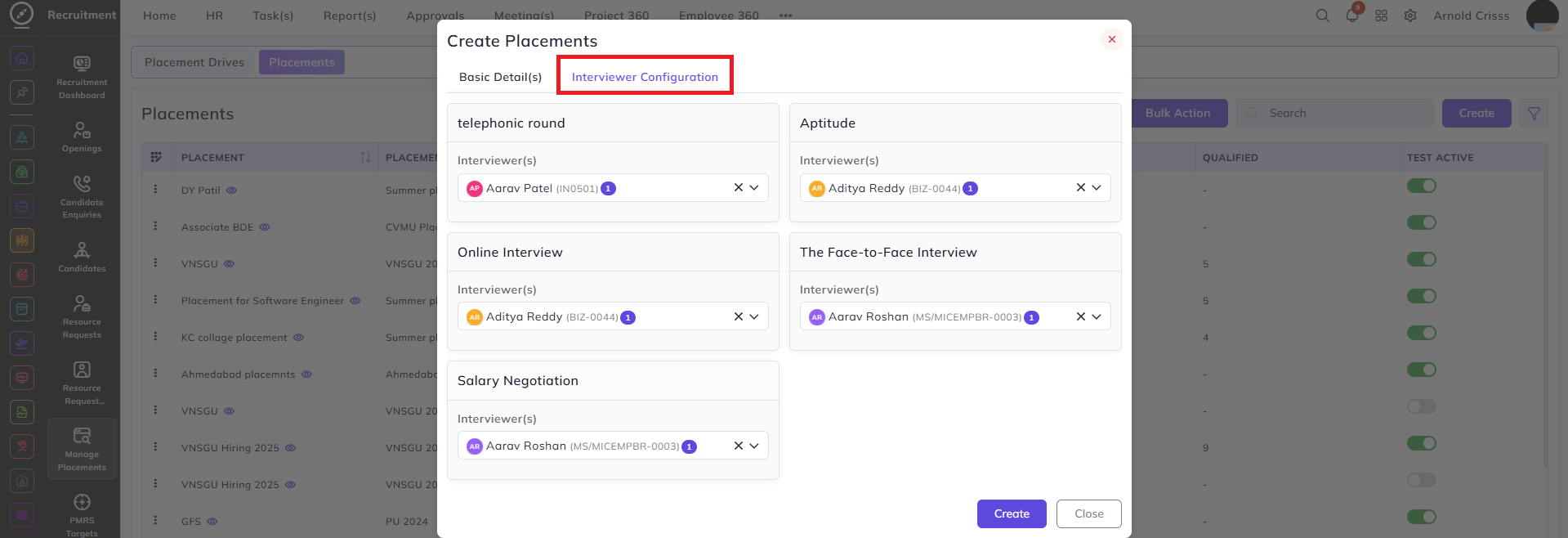1568x538 pixels.
Task: Click the column grid icon in table header
Action: click(x=156, y=157)
